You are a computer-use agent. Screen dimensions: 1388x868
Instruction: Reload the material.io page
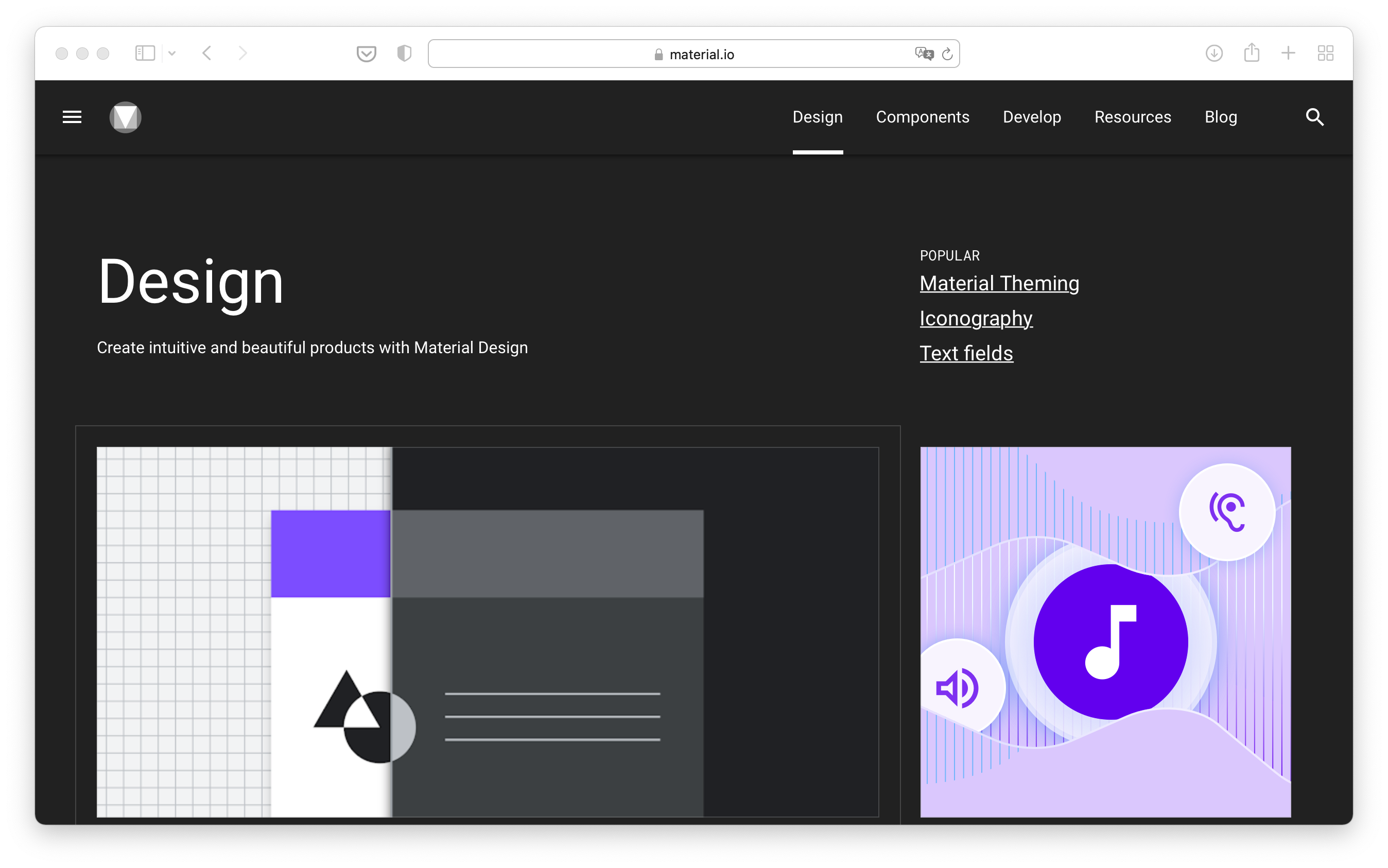(947, 54)
